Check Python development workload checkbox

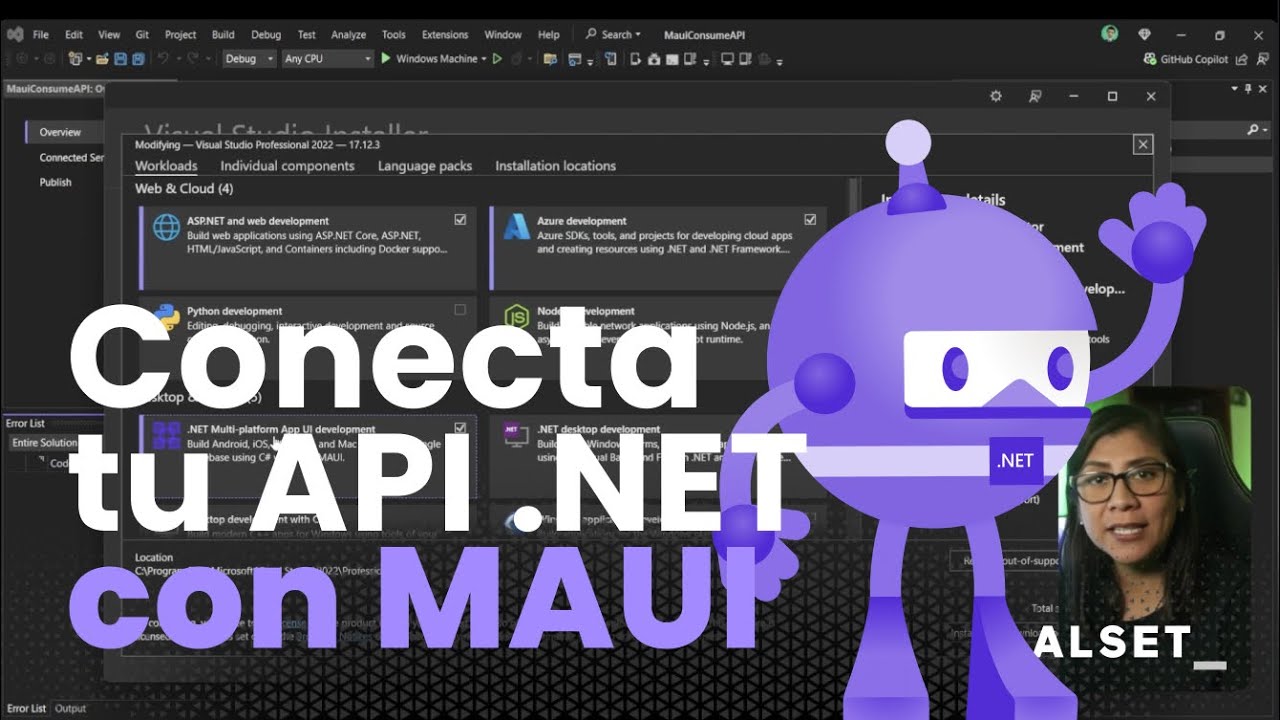point(460,310)
